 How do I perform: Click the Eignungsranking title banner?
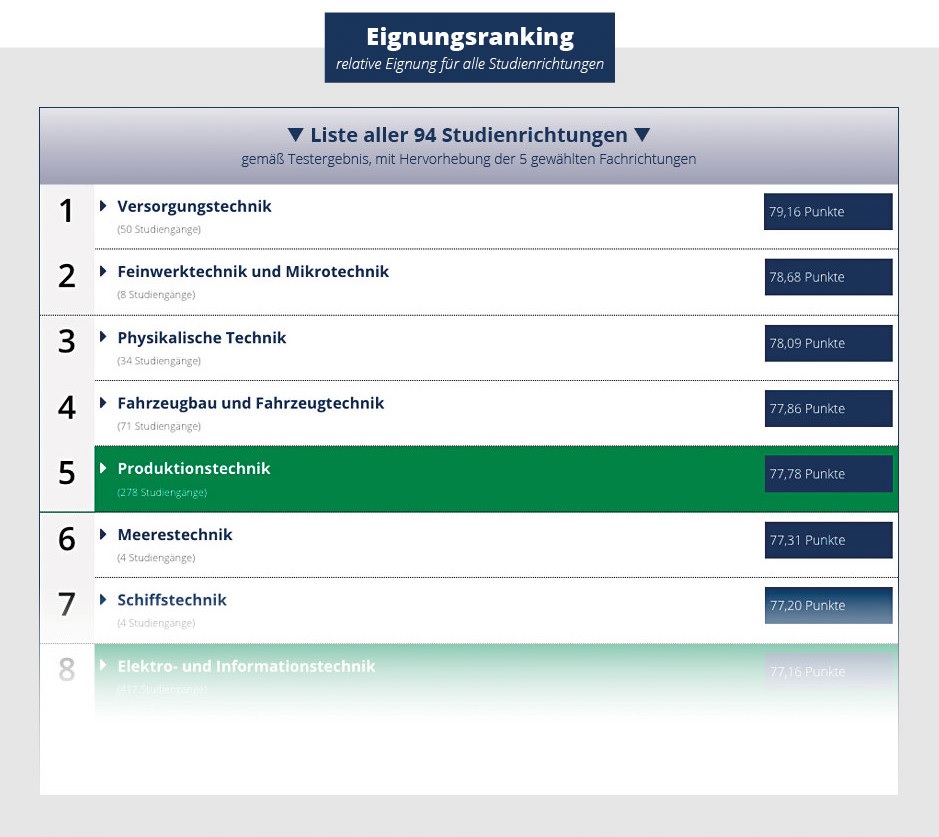[x=469, y=47]
